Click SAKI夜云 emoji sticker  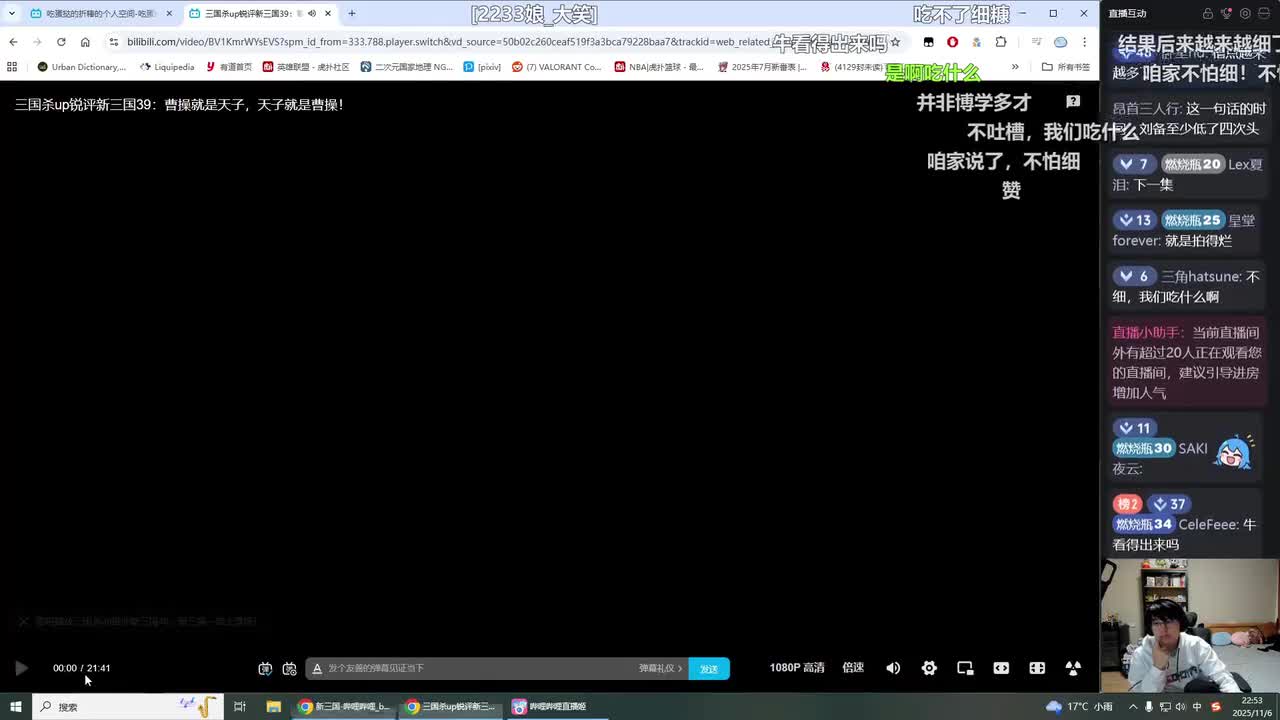[1233, 453]
